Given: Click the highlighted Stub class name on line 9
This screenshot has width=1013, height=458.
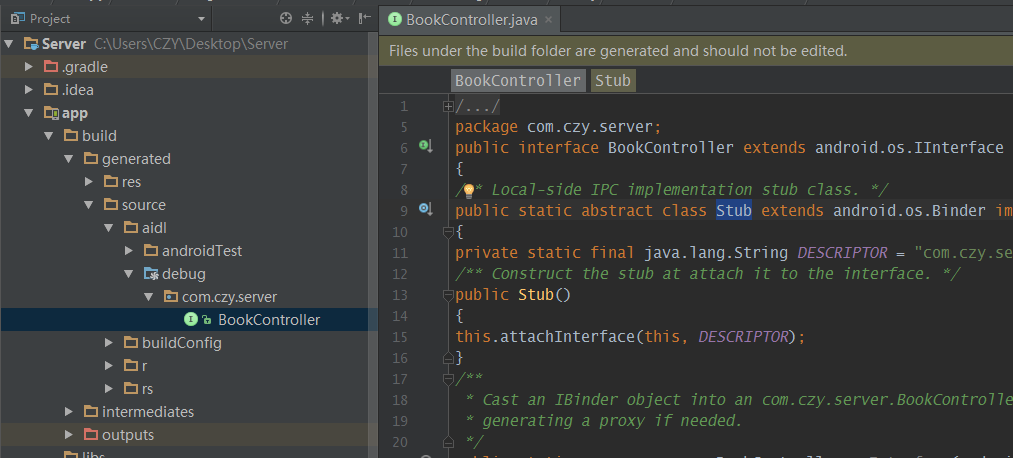Looking at the screenshot, I should pos(734,211).
